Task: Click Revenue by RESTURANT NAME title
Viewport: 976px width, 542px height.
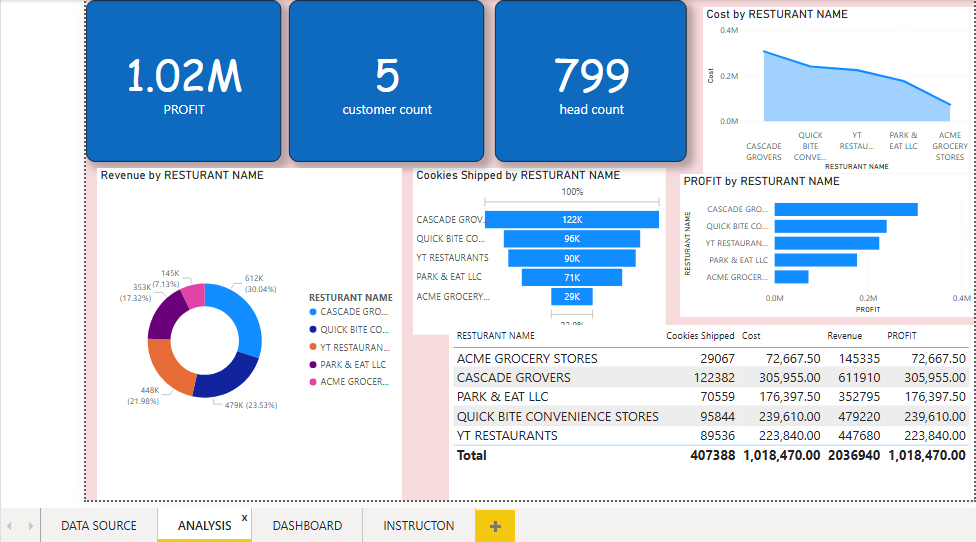Action: 182,175
